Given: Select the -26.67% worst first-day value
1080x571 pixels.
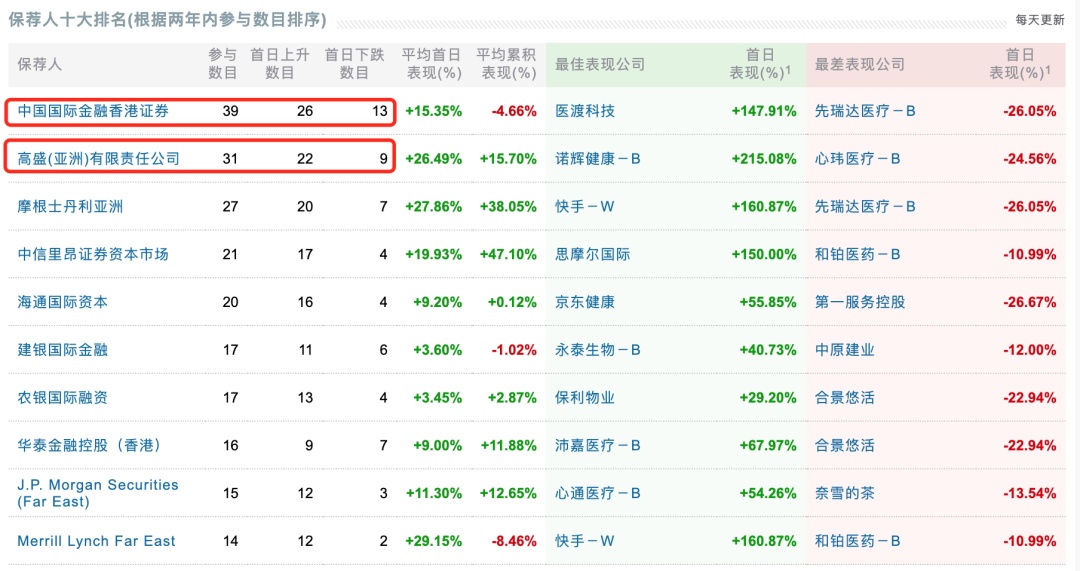Looking at the screenshot, I should click(x=1029, y=302).
